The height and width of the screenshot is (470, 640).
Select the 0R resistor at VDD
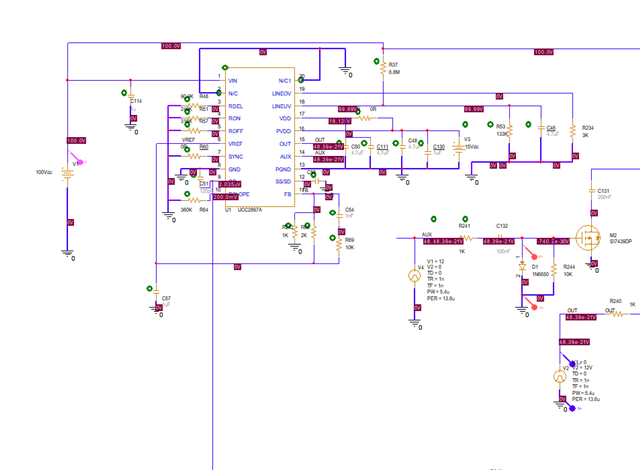point(365,118)
